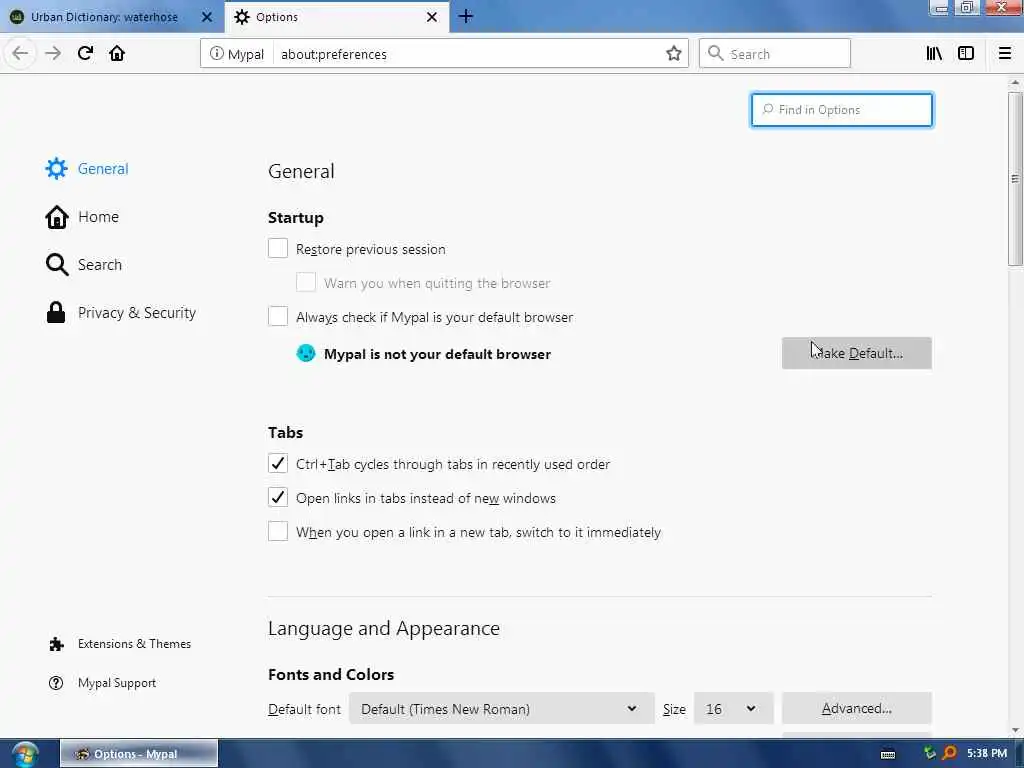Switch to Urban Dictionary: waterhose tab
The image size is (1024, 768).
104,17
